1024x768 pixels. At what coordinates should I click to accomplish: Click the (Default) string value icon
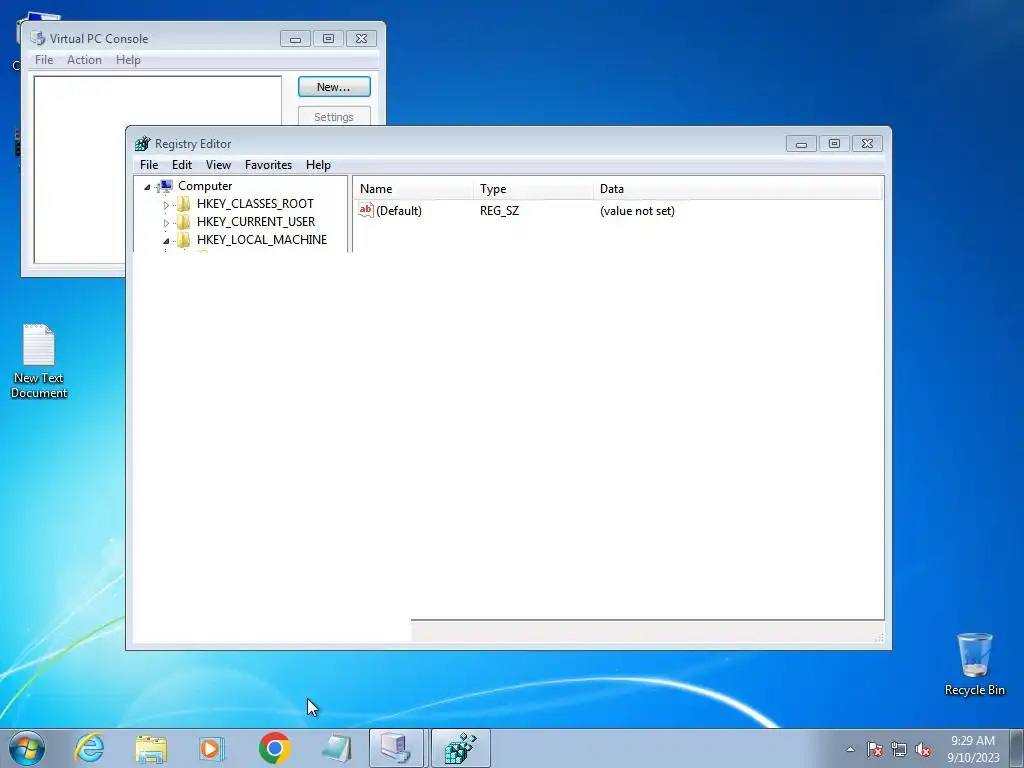(x=366, y=210)
